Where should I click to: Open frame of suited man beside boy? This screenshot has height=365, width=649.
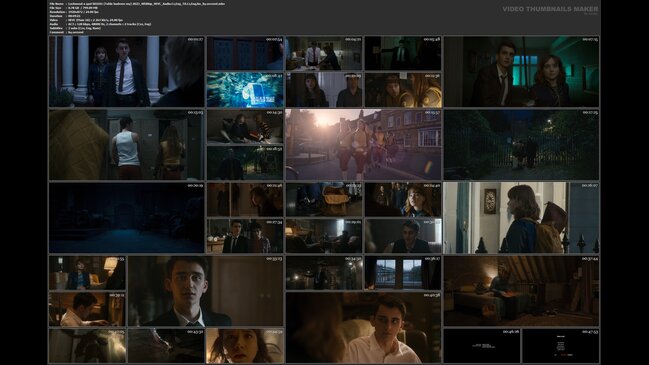pos(245,236)
